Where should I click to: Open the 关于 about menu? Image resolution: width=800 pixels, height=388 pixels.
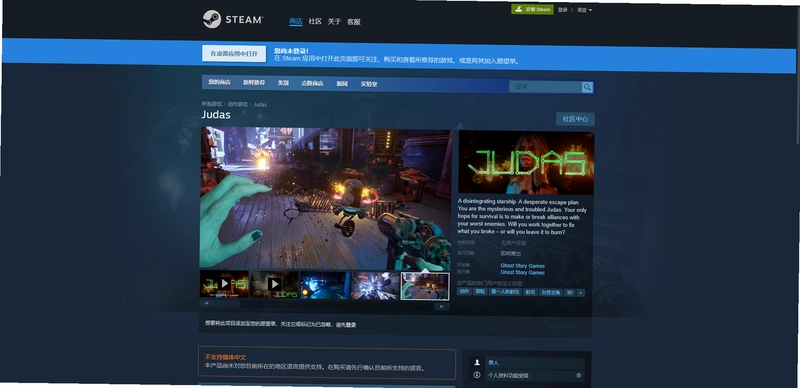pos(334,22)
